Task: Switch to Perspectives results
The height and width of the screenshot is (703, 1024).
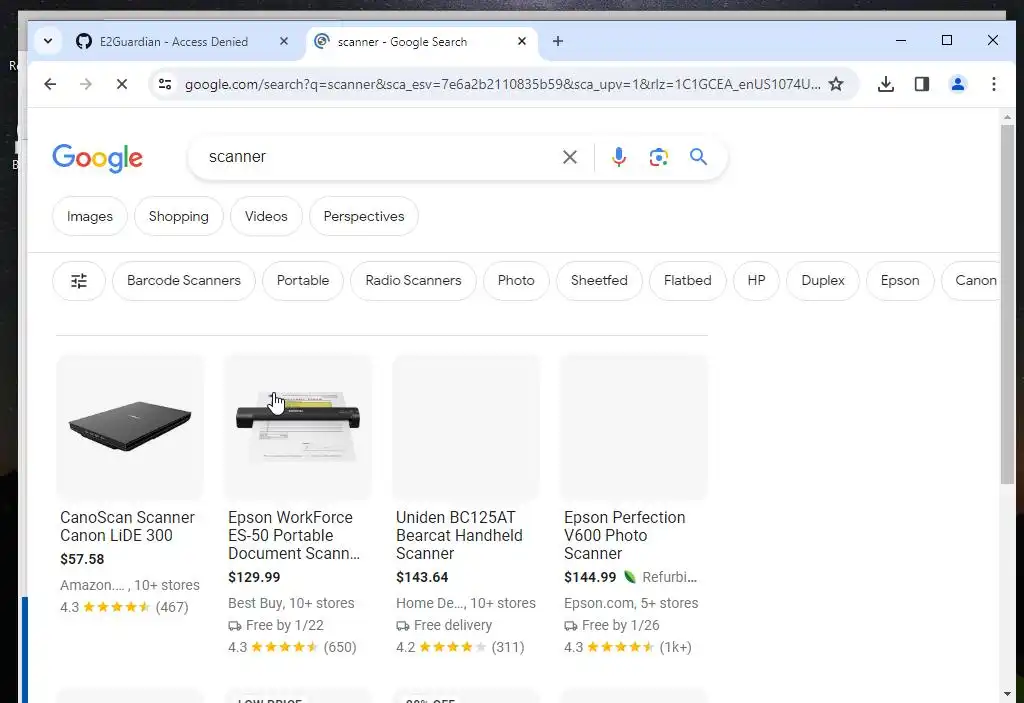Action: click(364, 216)
